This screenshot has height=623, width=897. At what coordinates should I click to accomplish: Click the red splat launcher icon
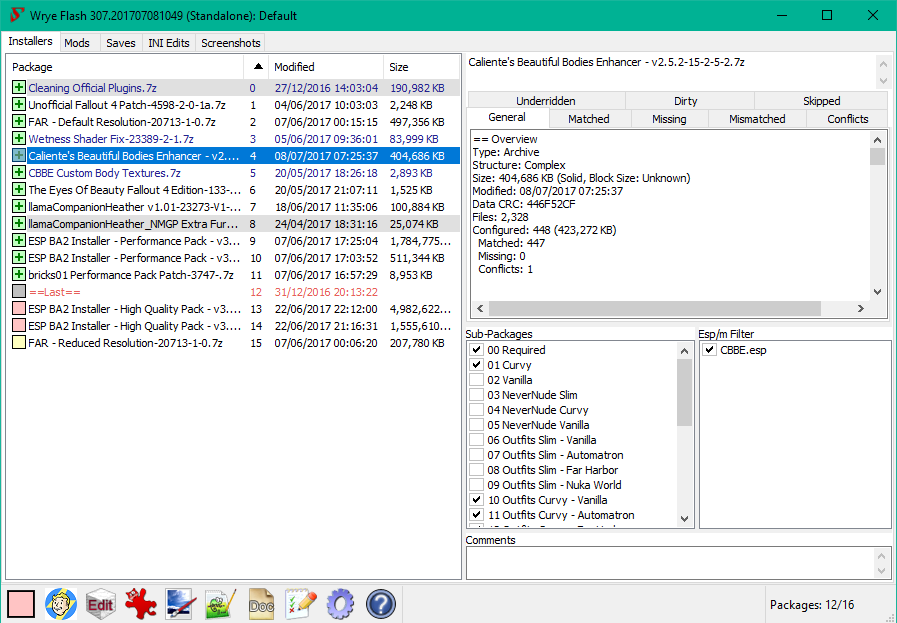[141, 604]
